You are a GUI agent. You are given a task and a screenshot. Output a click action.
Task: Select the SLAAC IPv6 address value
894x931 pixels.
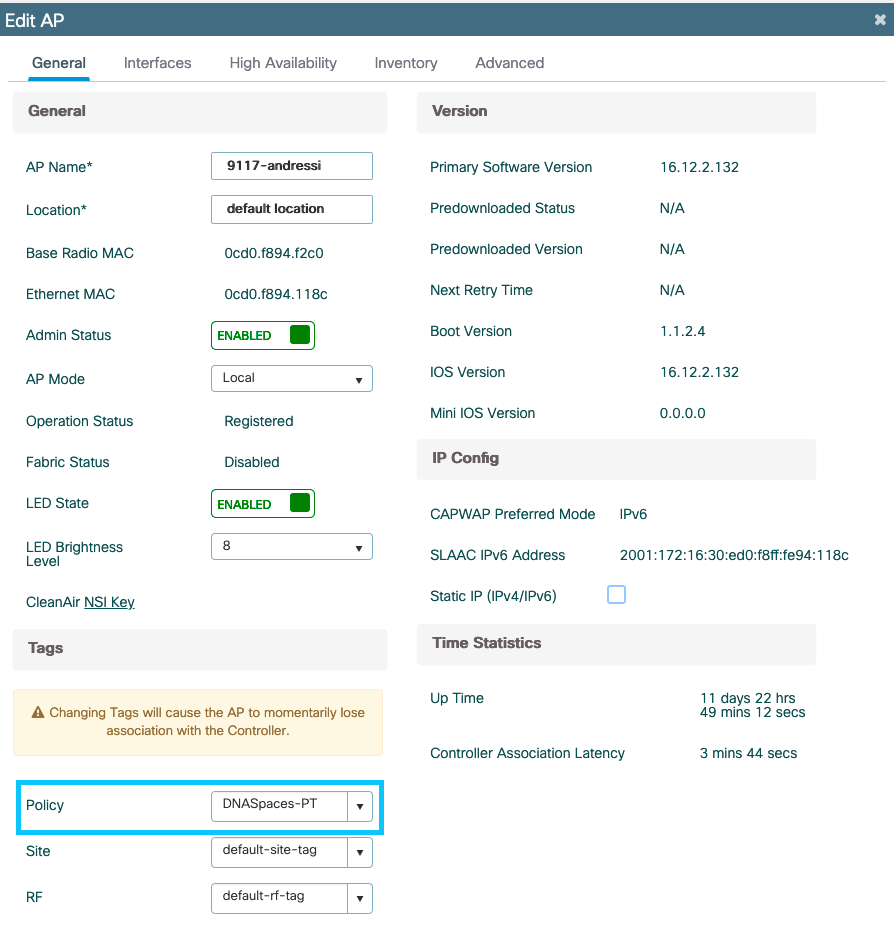(x=734, y=555)
